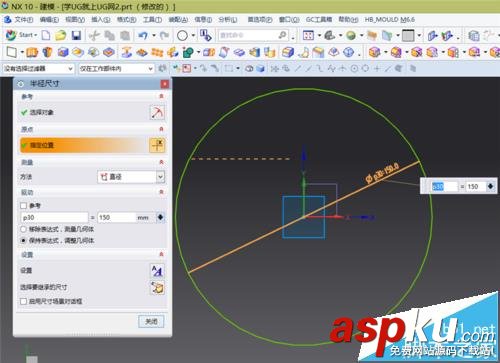The height and width of the screenshot is (363, 500).
Task: Click the shaded rendering style sphere icon
Action: (x=350, y=35)
